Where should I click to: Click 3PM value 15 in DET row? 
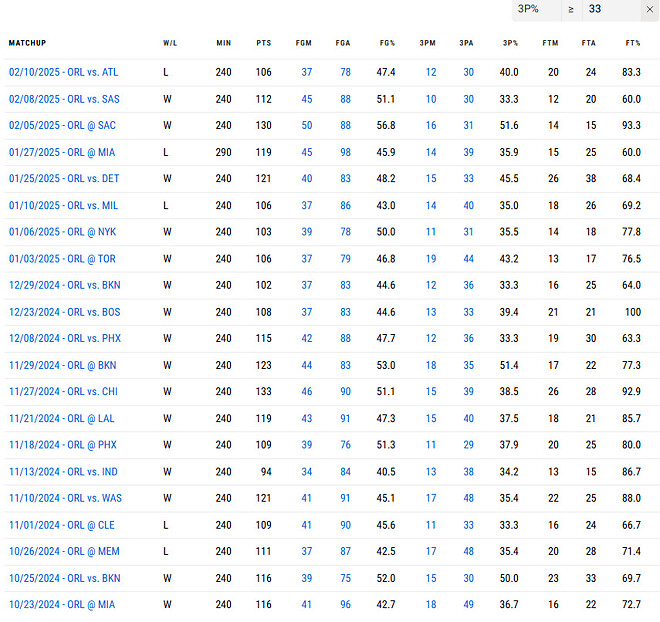[x=431, y=178]
